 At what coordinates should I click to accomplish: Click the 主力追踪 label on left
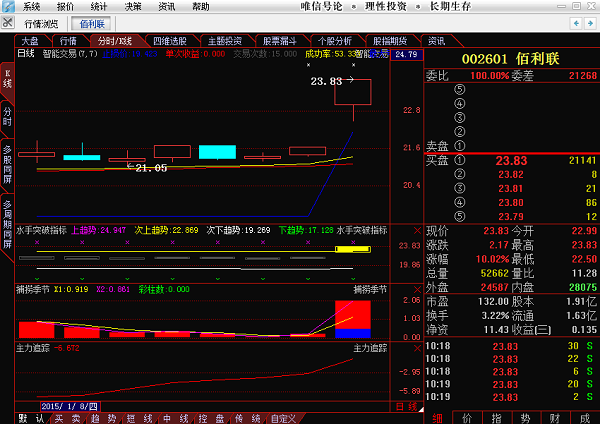33,348
